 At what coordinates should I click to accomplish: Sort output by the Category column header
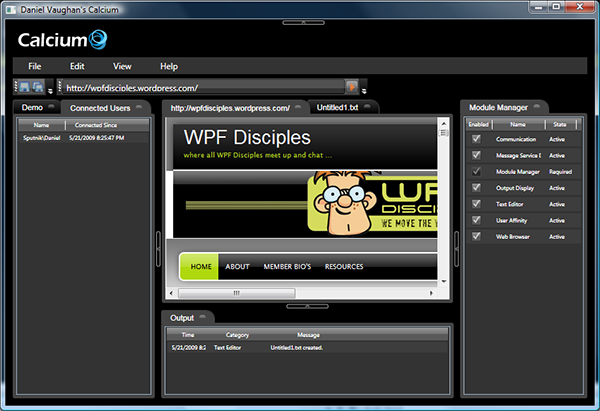pyautogui.click(x=237, y=335)
